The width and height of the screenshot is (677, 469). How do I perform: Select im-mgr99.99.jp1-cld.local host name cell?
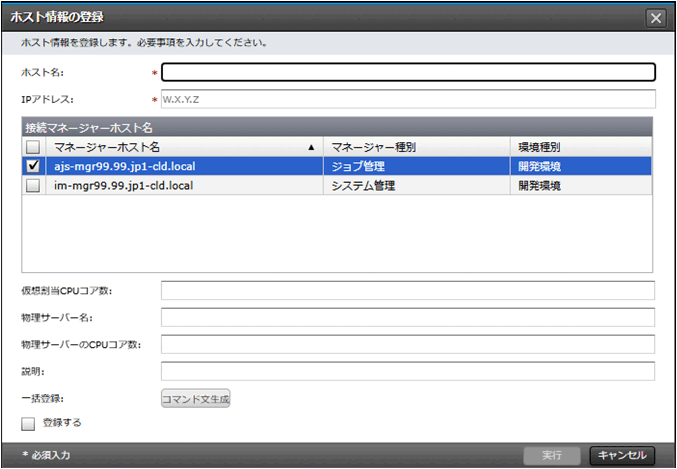(184, 186)
